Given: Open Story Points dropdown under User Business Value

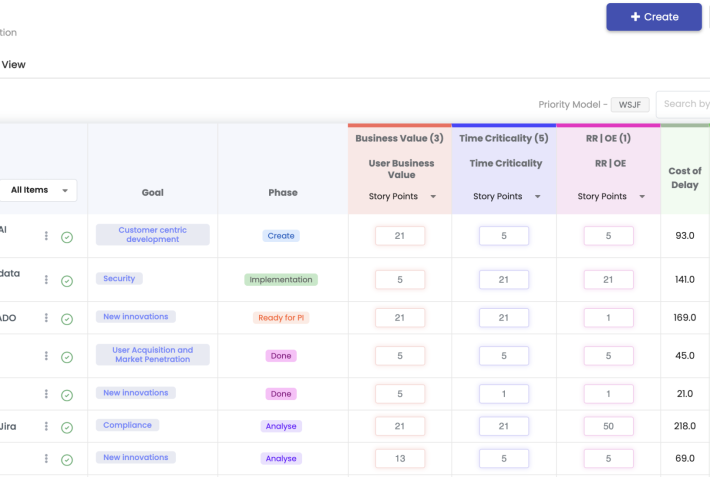Looking at the screenshot, I should (x=401, y=197).
